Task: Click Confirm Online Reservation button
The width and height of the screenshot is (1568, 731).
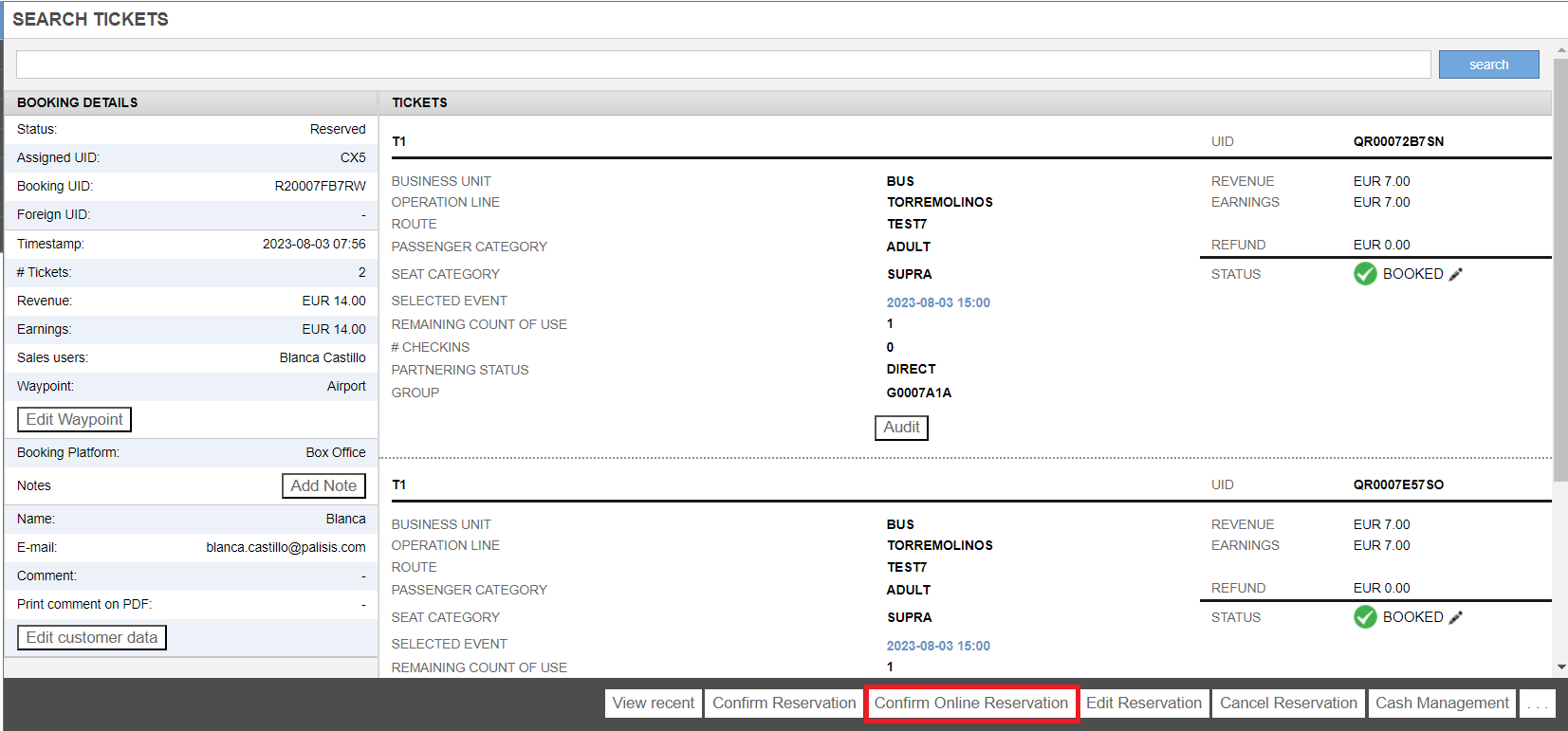Action: [x=971, y=704]
